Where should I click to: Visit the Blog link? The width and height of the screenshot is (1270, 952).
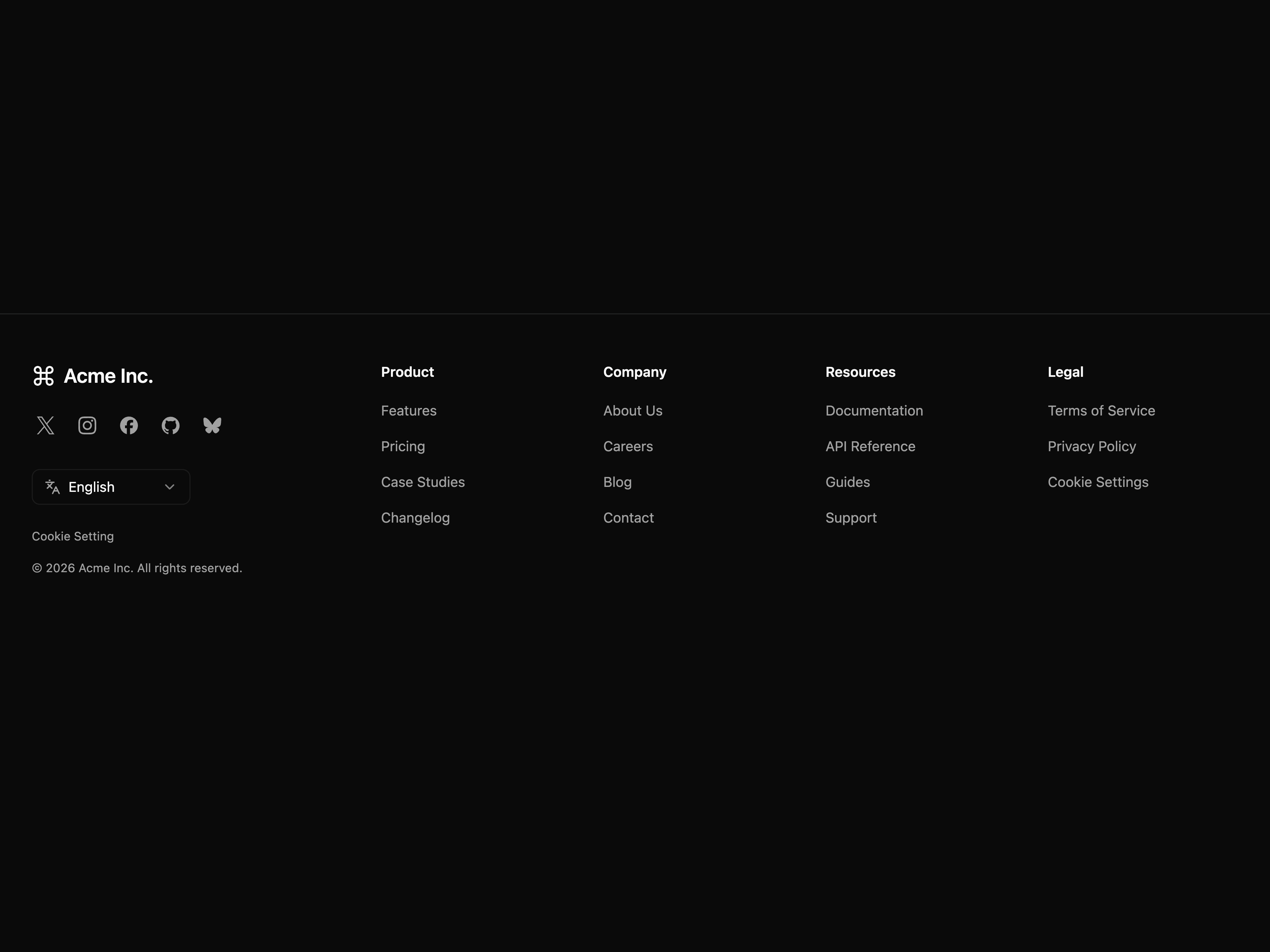618,482
